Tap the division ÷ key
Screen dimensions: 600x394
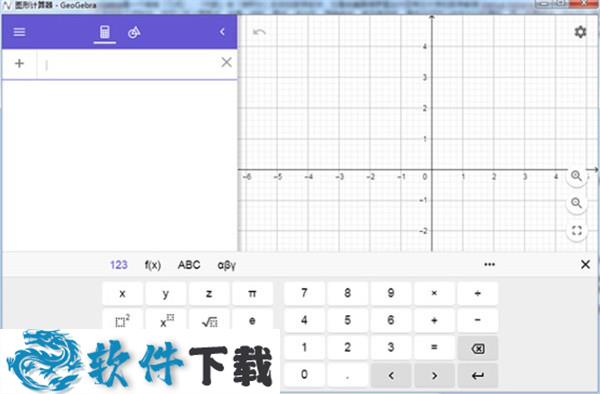tap(478, 293)
